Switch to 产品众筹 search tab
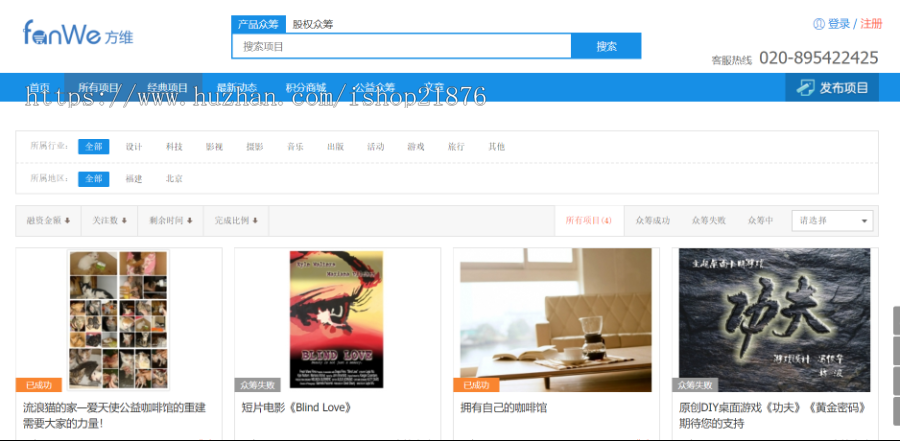This screenshot has width=900, height=441. (x=258, y=24)
